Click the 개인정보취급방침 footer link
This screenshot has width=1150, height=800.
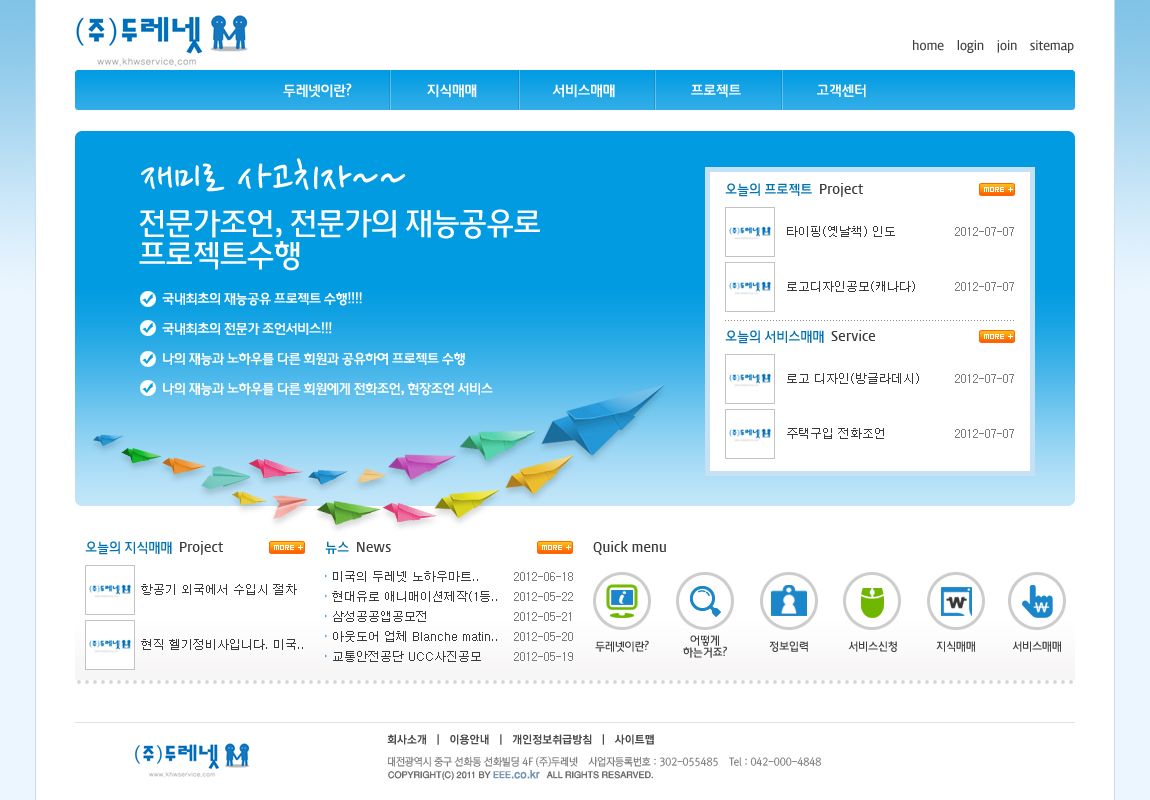(x=552, y=740)
